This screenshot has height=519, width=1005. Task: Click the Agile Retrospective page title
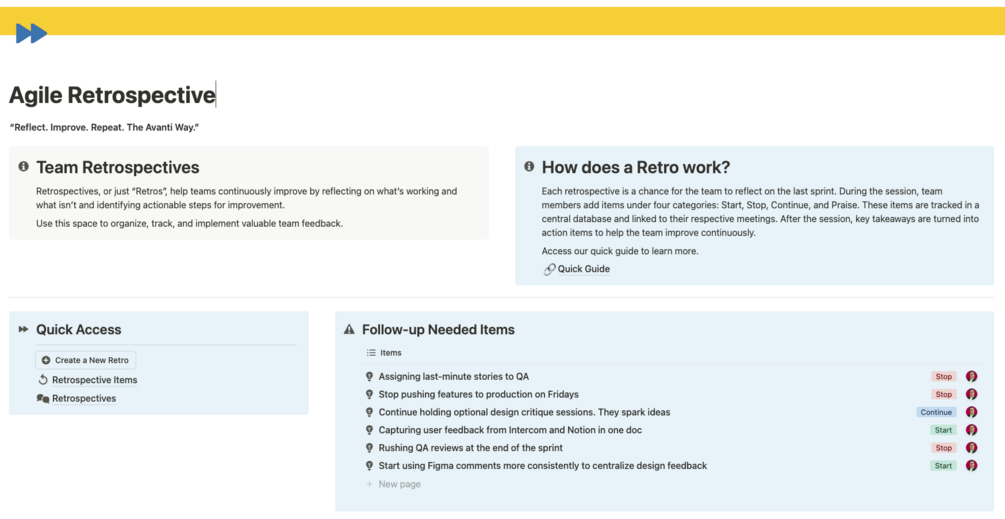[112, 95]
